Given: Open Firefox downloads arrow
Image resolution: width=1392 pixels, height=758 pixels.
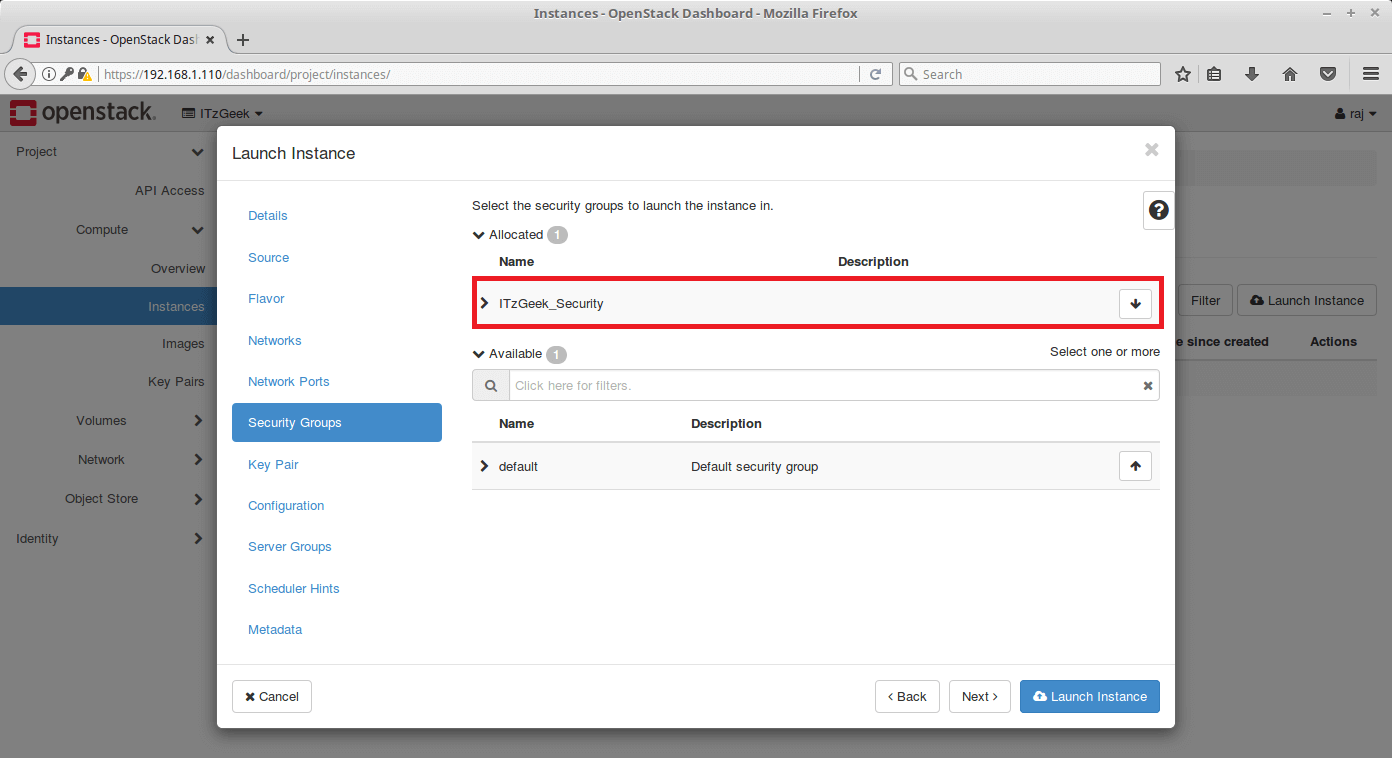Looking at the screenshot, I should [x=1251, y=74].
